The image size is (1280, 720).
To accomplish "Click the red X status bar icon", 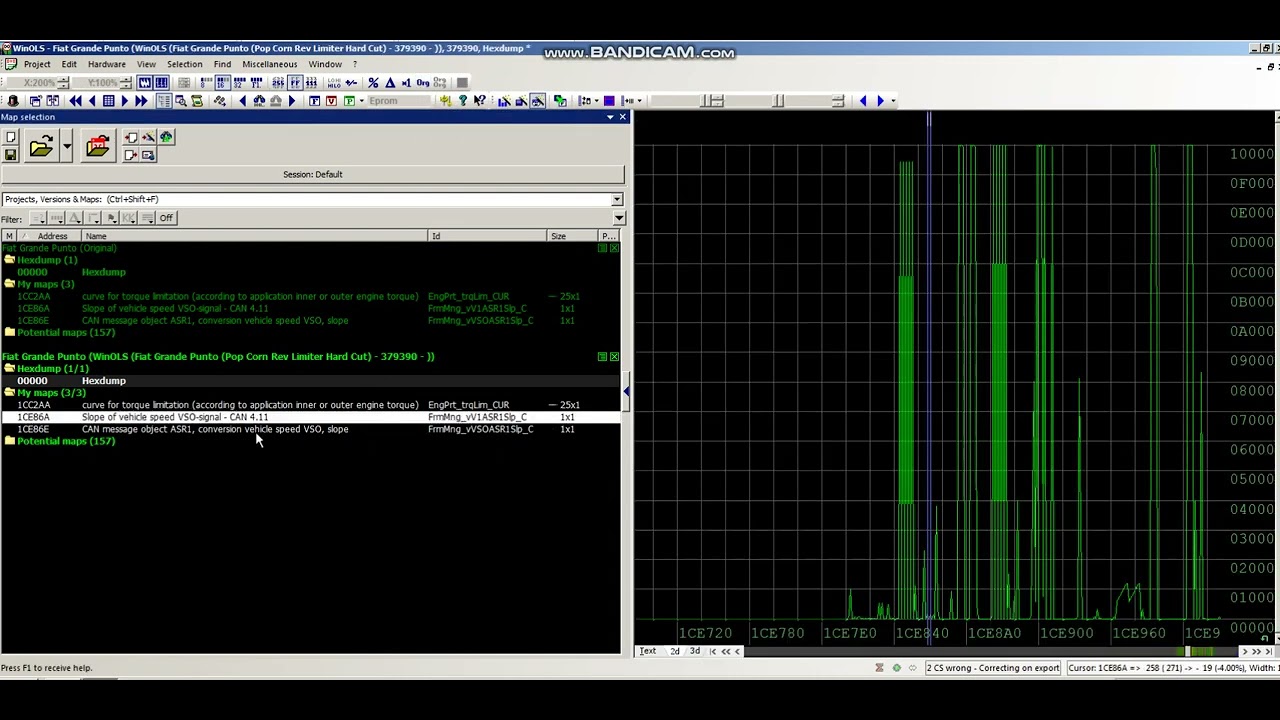I will (x=879, y=668).
